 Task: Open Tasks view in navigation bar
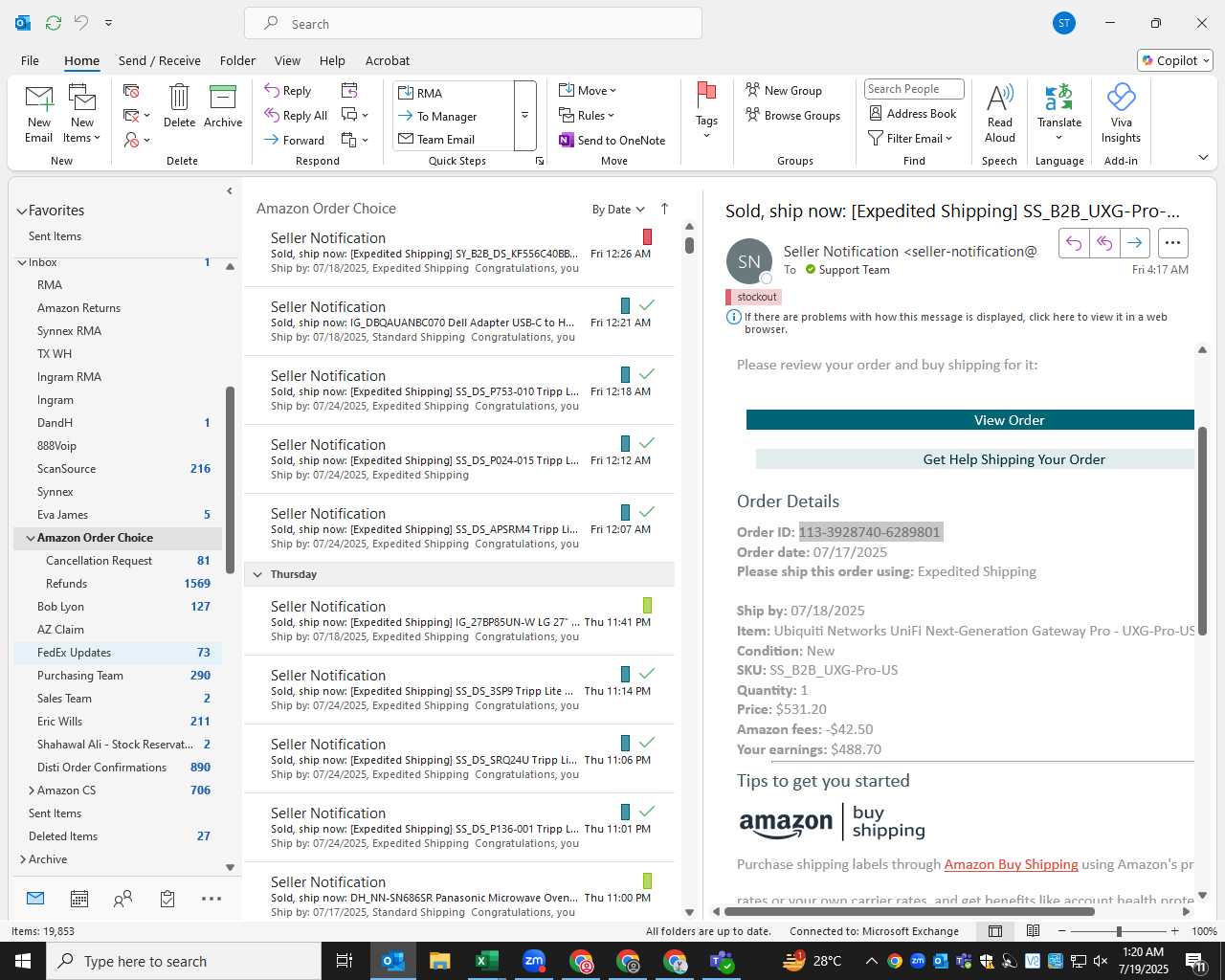(x=167, y=899)
